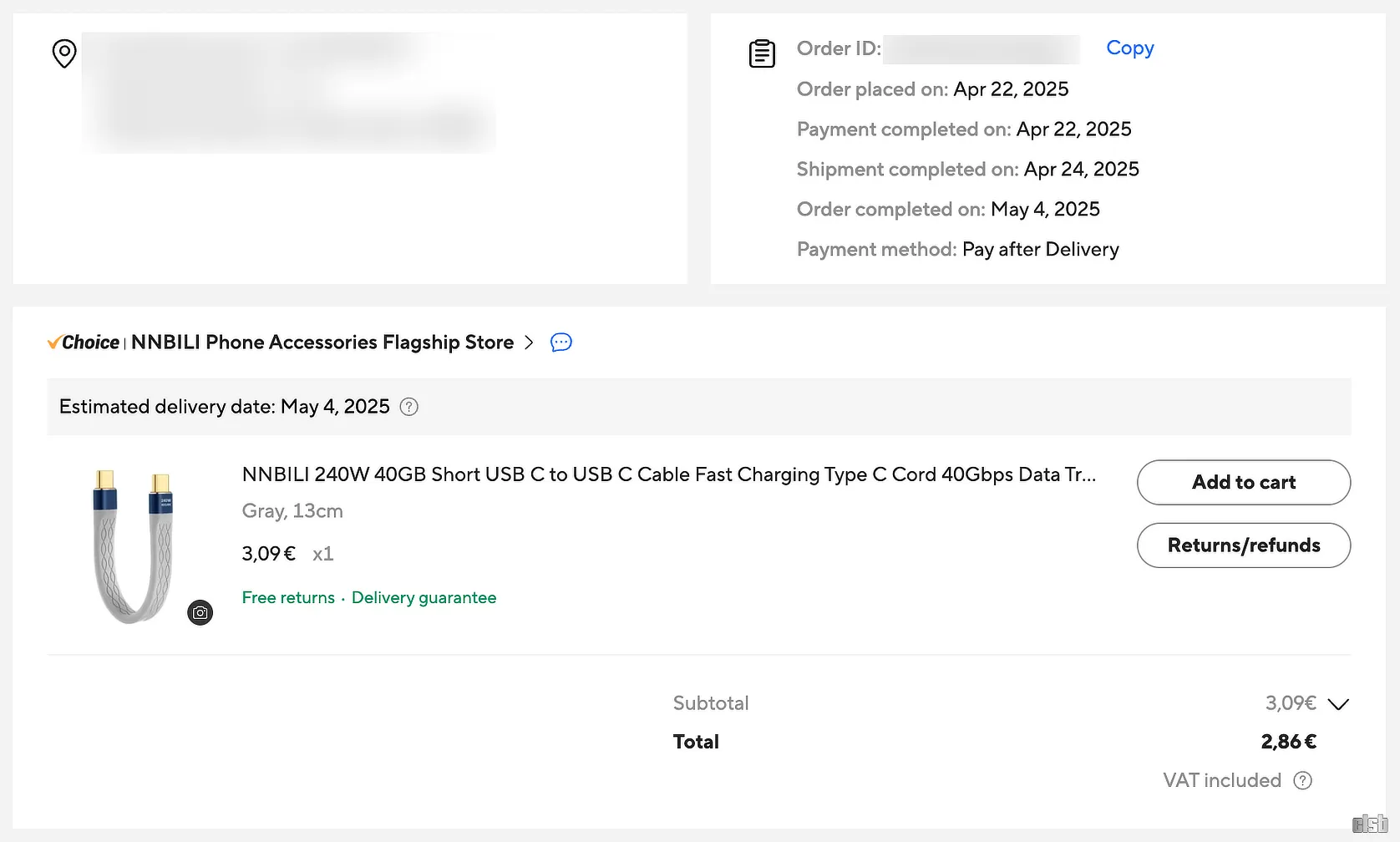The width and height of the screenshot is (1400, 842).
Task: Click the order clipboard icon
Action: point(762,53)
